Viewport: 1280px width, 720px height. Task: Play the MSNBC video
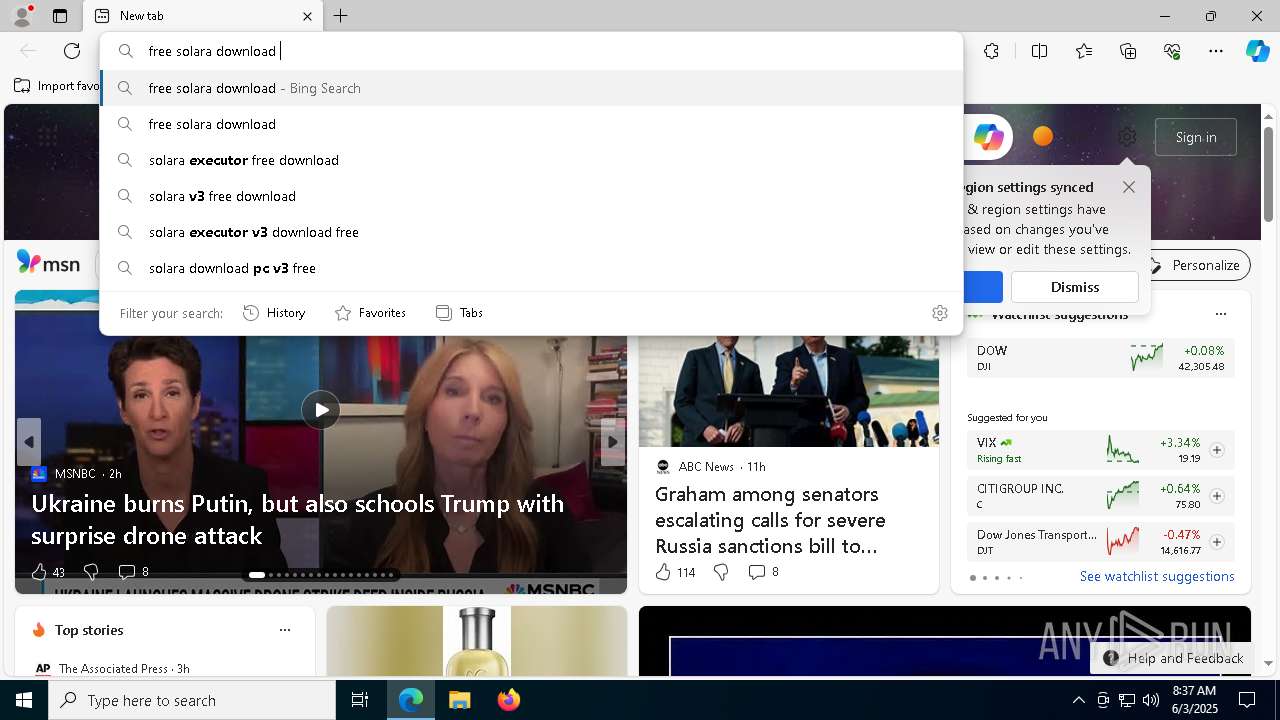tap(321, 410)
